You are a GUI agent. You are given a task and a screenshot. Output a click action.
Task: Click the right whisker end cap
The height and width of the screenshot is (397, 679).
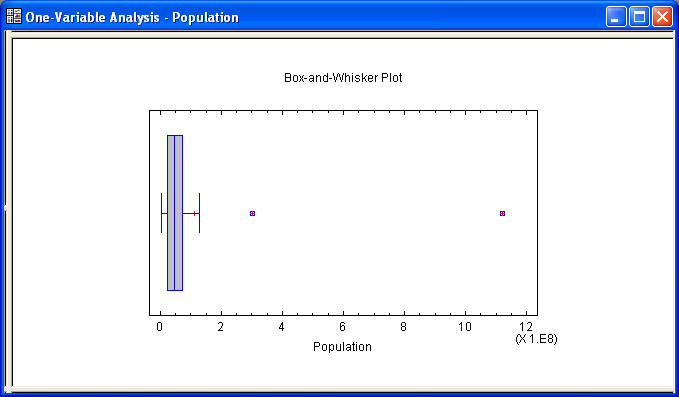pyautogui.click(x=199, y=213)
